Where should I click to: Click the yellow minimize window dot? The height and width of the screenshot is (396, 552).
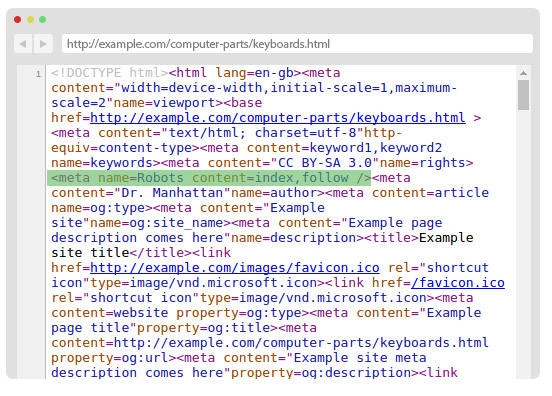(30, 20)
